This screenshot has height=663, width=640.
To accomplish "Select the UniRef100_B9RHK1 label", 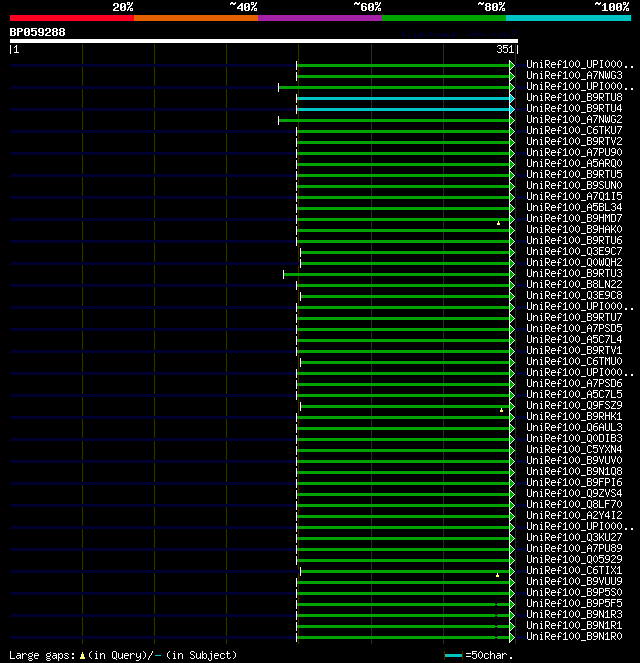I will (x=574, y=416).
